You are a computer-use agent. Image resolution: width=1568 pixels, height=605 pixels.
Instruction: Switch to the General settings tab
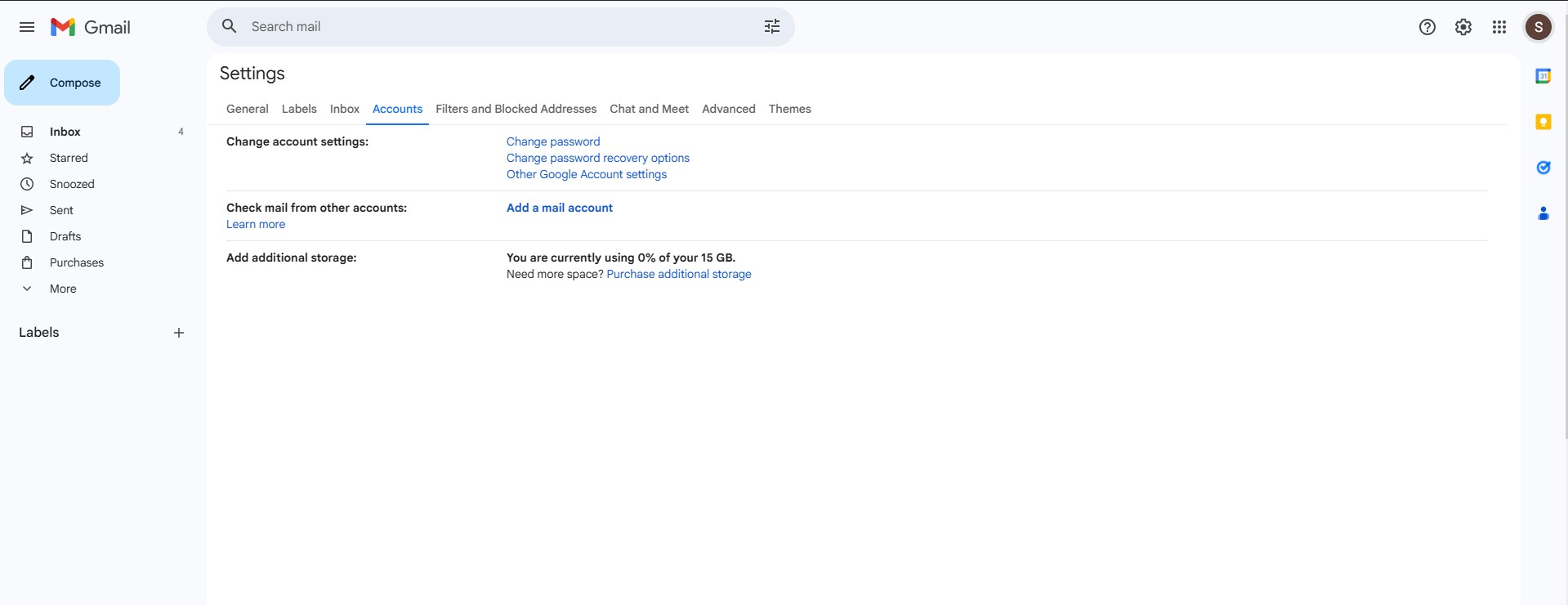(247, 109)
